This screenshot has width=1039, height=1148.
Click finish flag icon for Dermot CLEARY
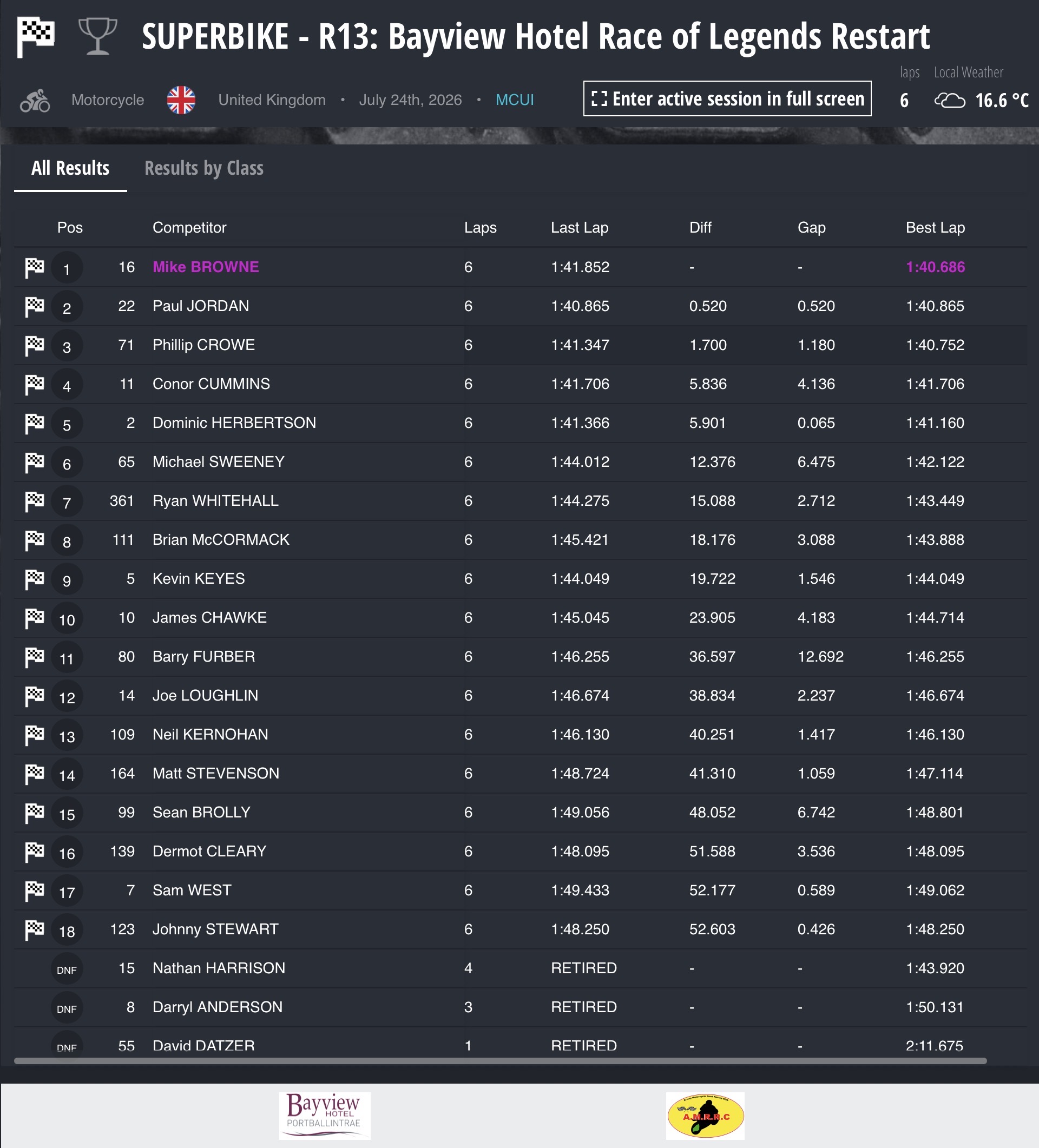pyautogui.click(x=34, y=852)
